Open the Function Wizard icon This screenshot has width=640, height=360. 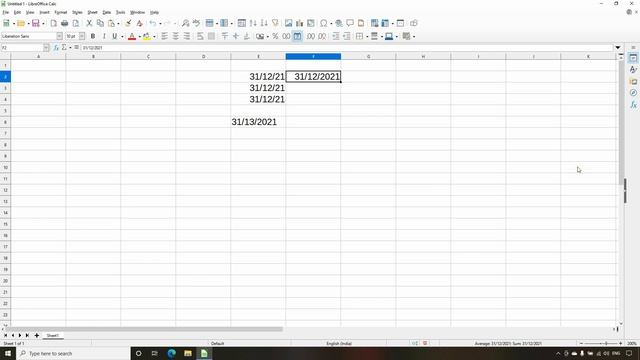[x=56, y=47]
